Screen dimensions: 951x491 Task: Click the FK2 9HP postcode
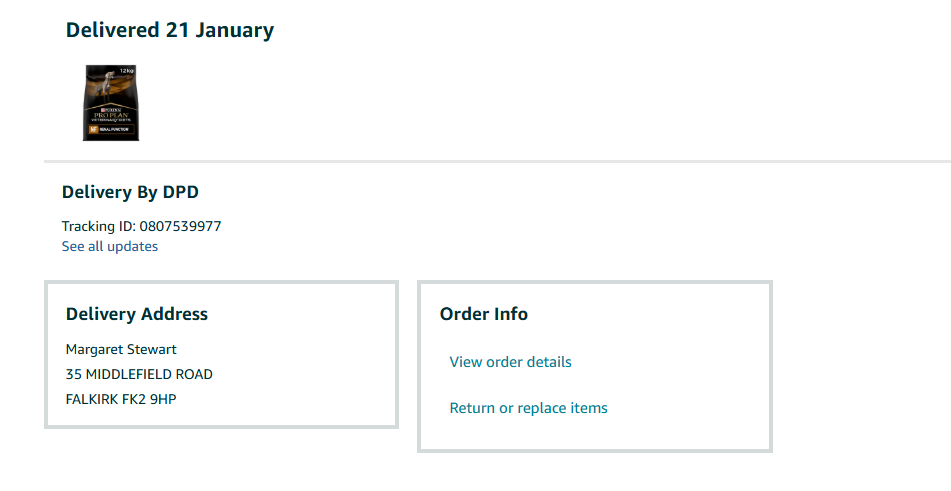pos(154,400)
